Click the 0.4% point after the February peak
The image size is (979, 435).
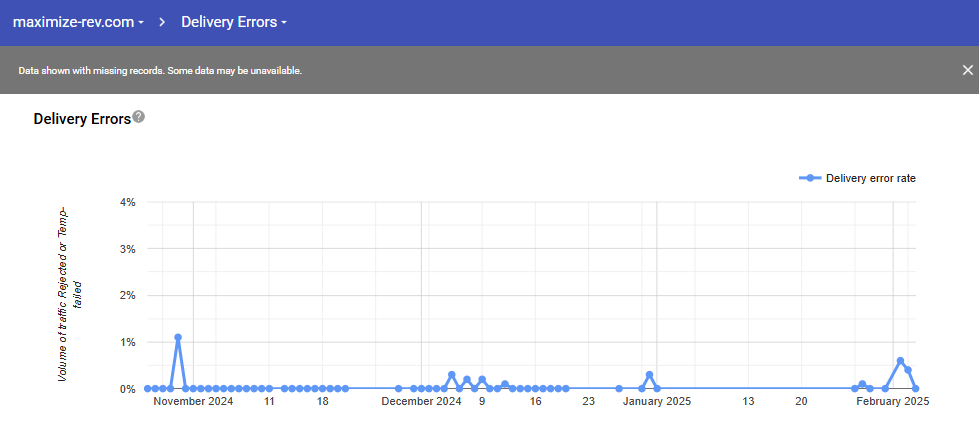coord(908,370)
